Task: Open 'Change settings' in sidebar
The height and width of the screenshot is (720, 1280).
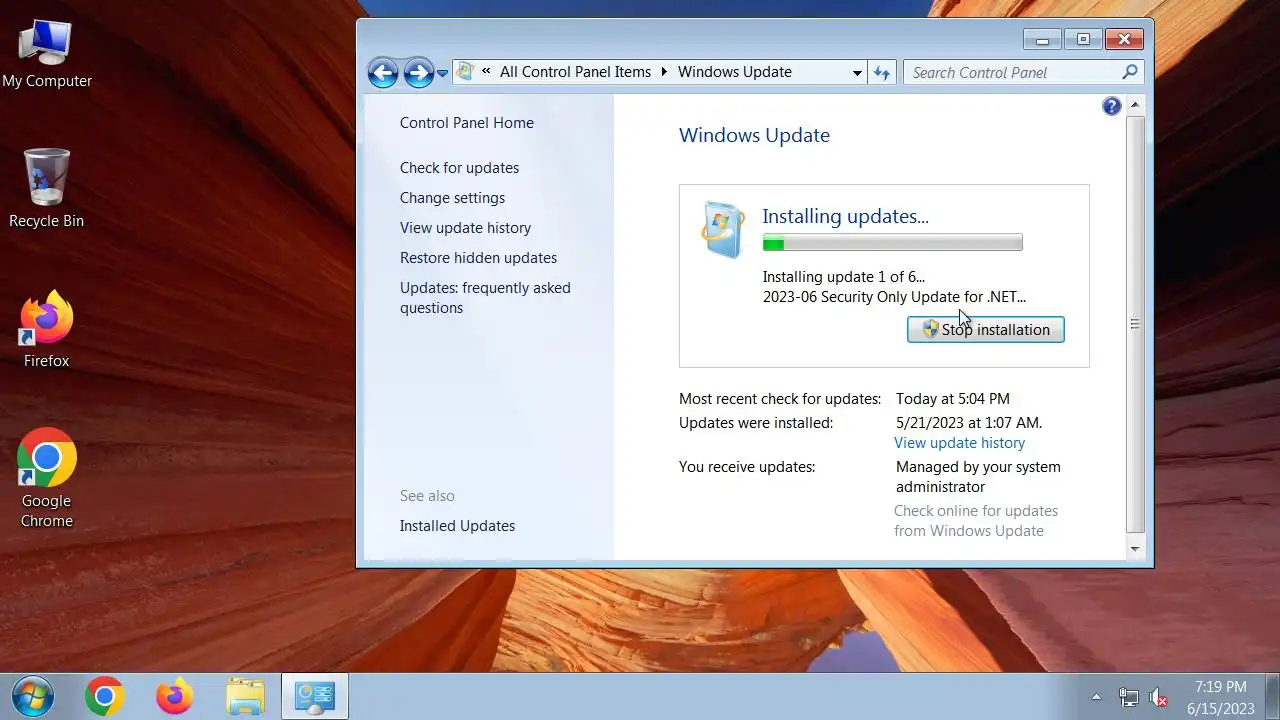Action: 452,198
